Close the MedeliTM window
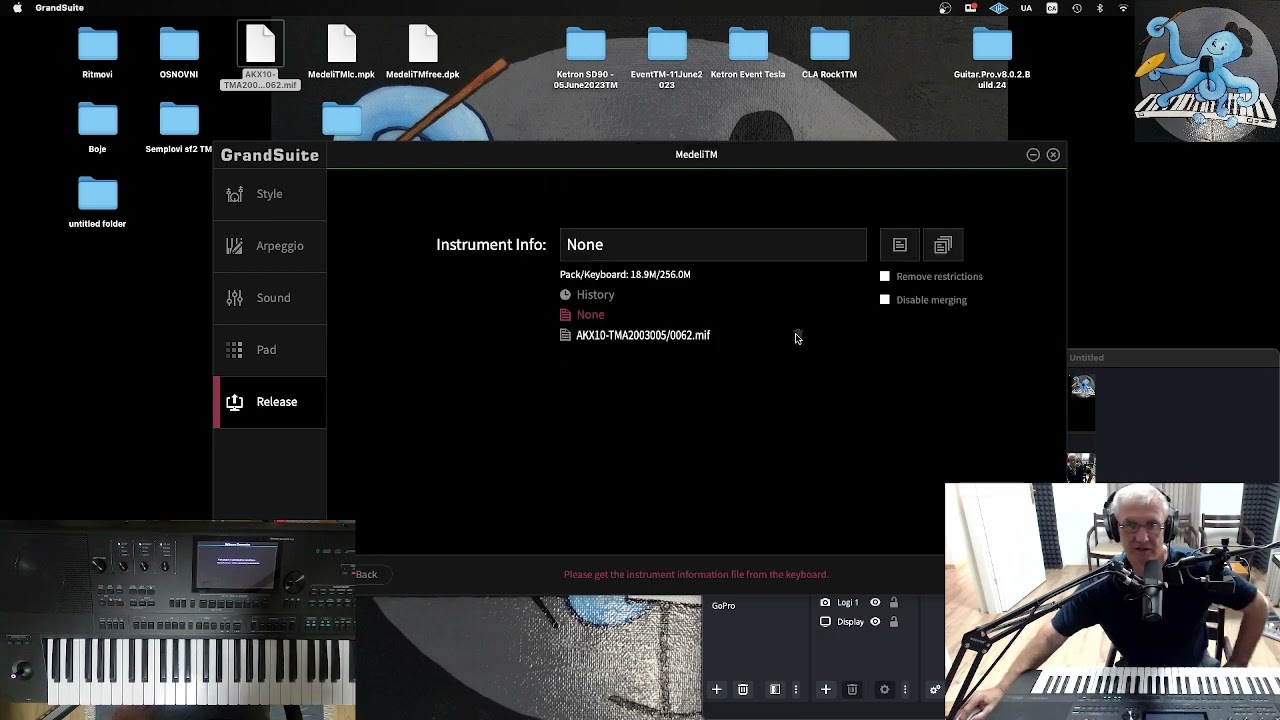 [1053, 155]
